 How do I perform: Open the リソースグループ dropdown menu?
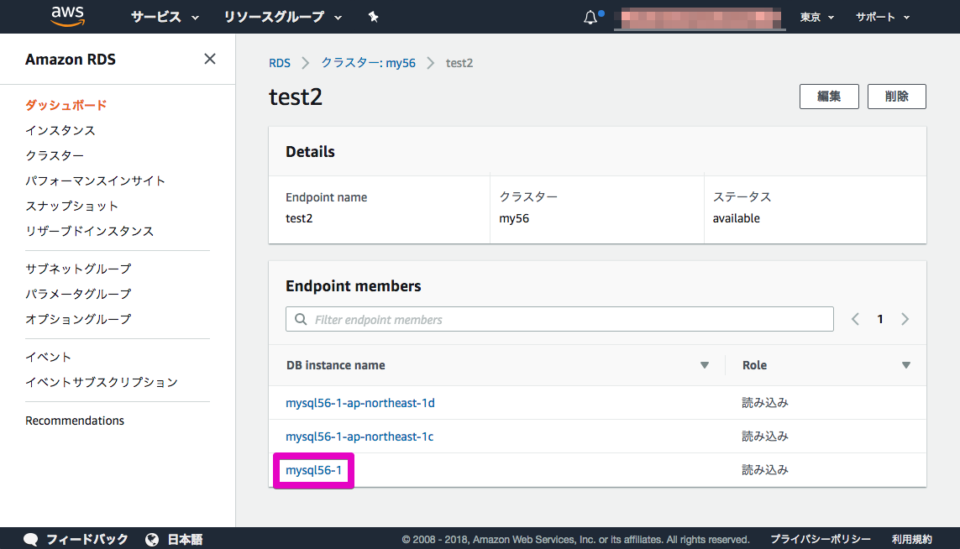(282, 17)
